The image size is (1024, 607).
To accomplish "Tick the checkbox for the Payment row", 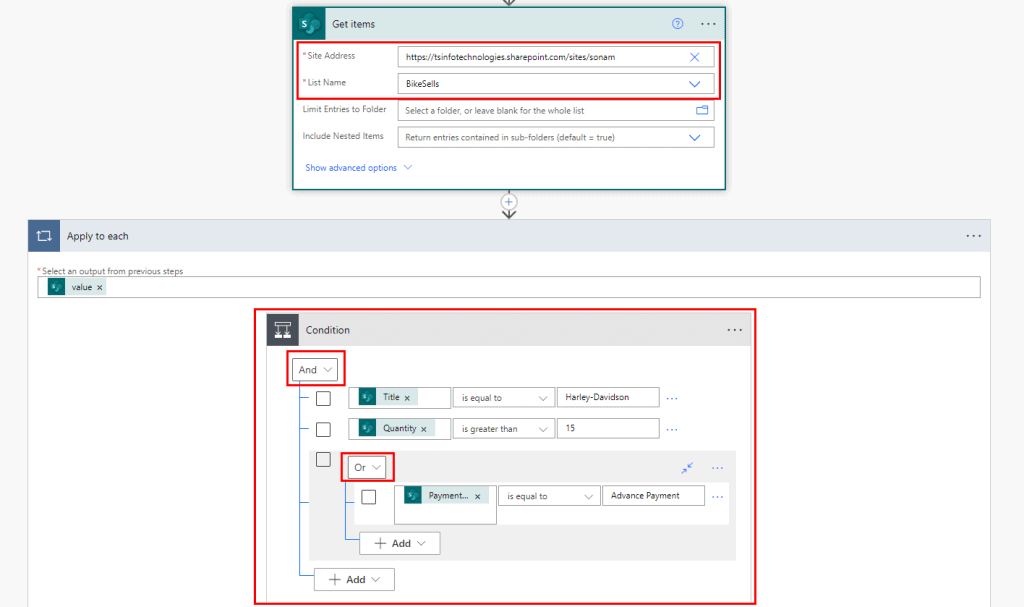I will pyautogui.click(x=369, y=497).
